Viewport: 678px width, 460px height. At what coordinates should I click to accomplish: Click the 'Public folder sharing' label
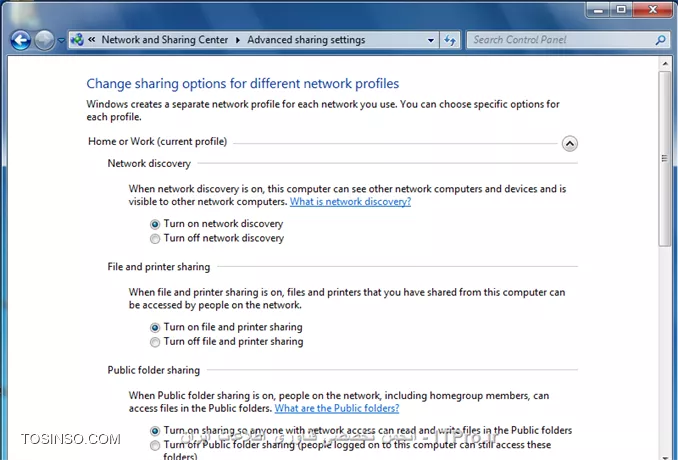[154, 370]
